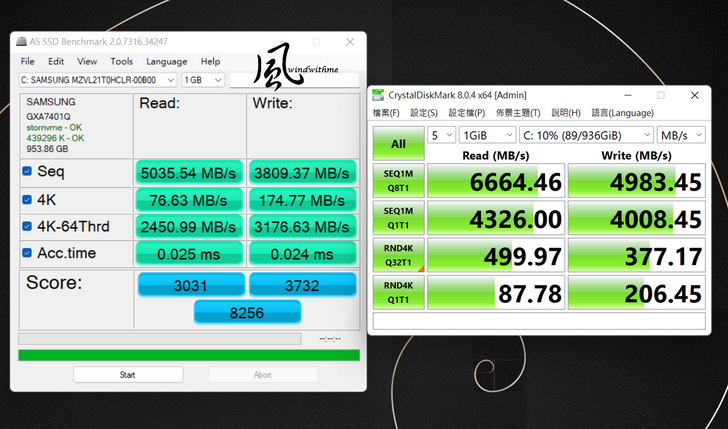Open the C: 10% (89/936GiB) drive dropdown
The height and width of the screenshot is (429, 728).
[x=586, y=135]
